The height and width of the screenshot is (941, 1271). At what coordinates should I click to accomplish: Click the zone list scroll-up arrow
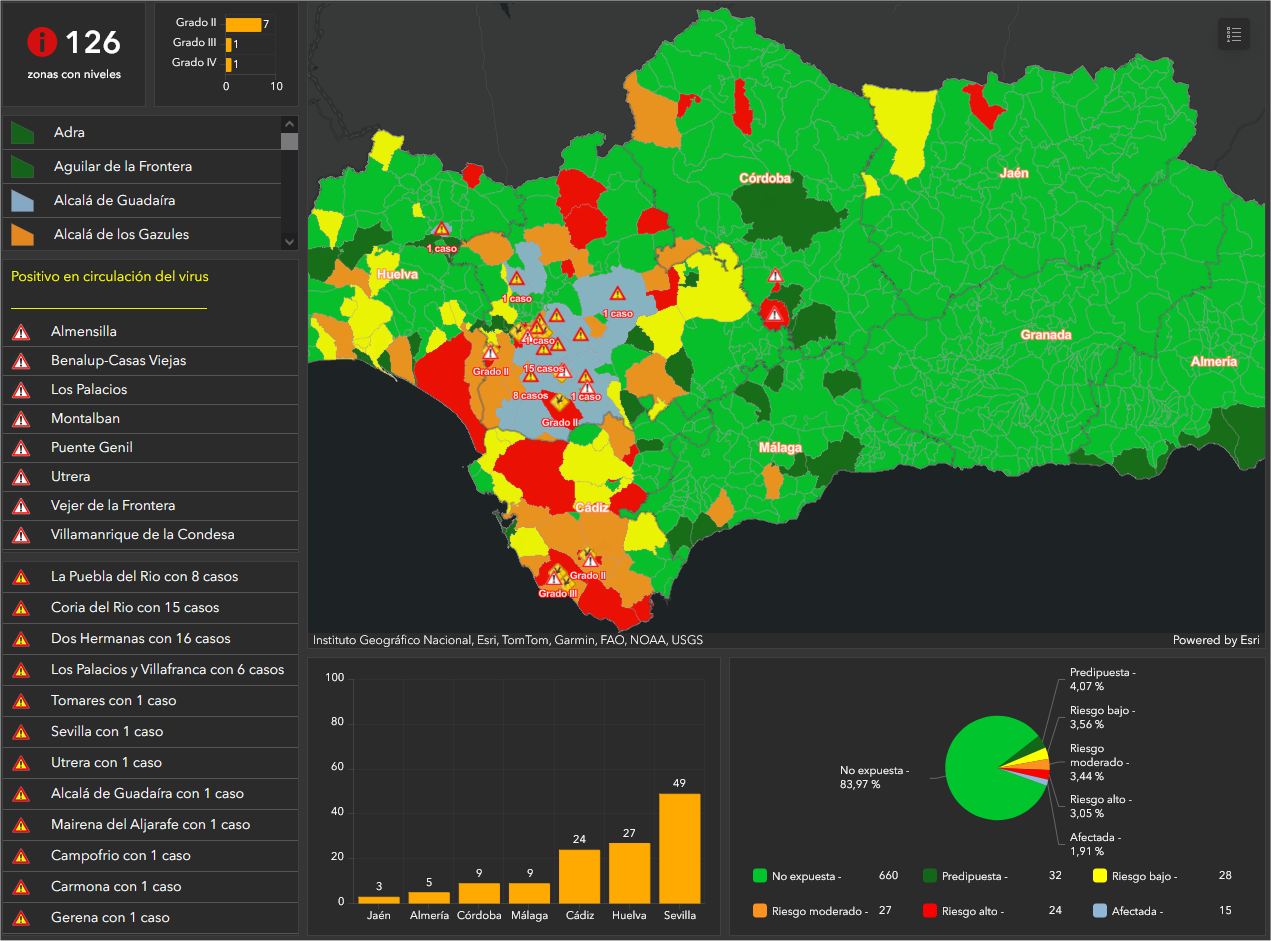pos(289,124)
